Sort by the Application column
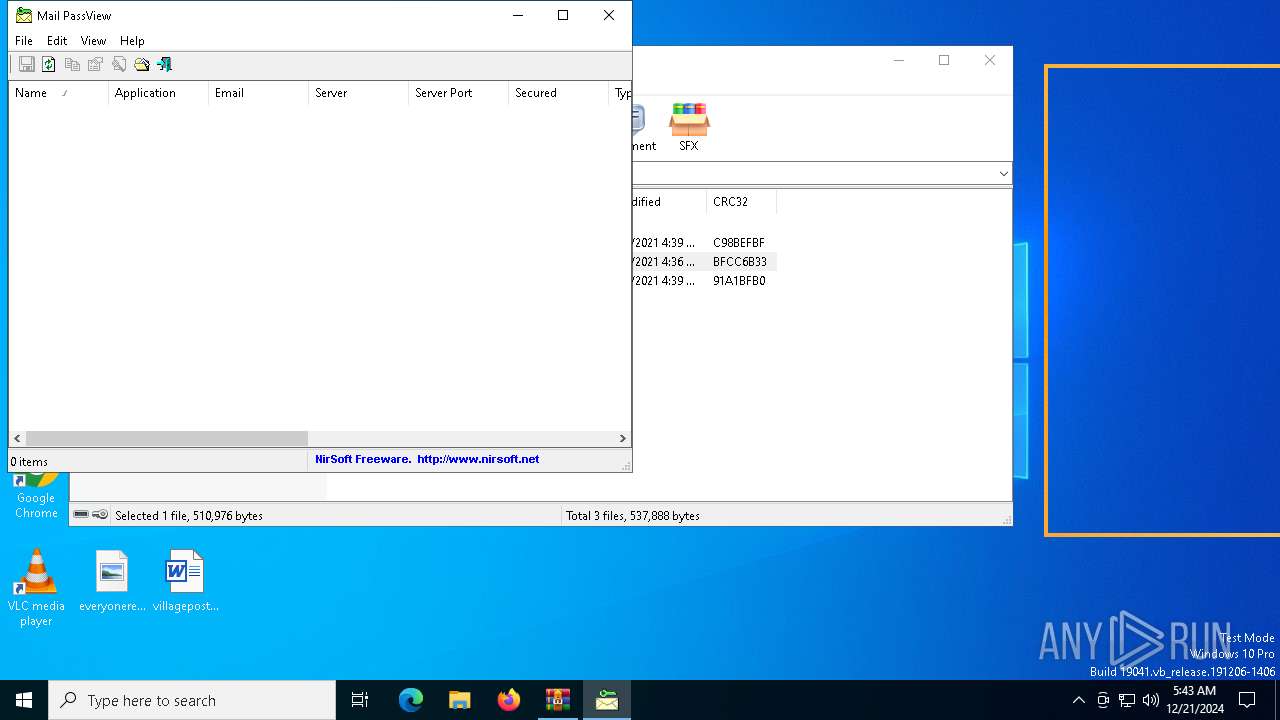Screen dimensions: 1280x720 pos(158,93)
